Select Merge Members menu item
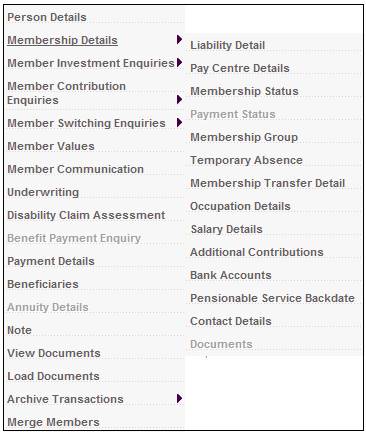Screen dimensions: 366x432 coord(53,422)
